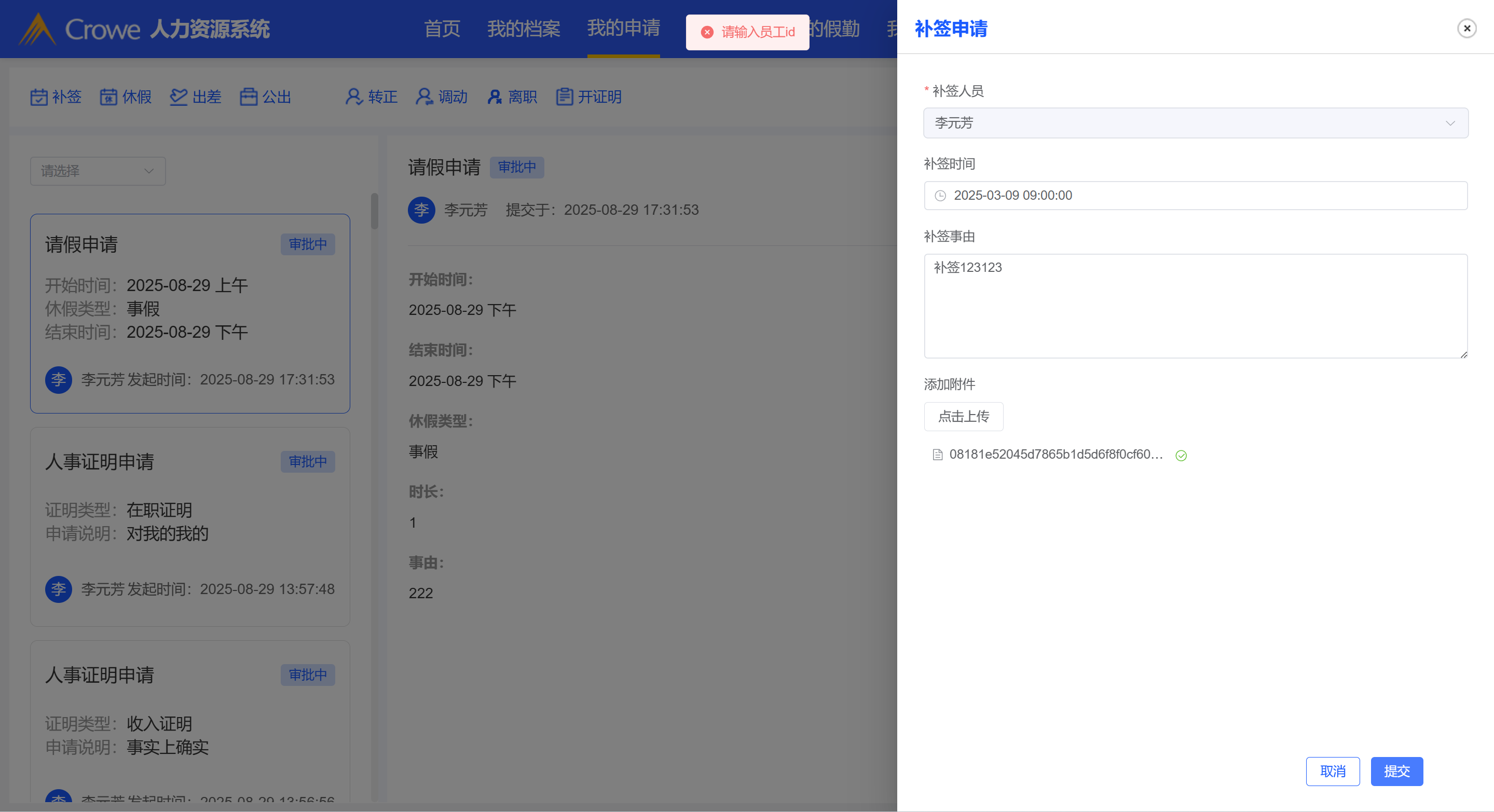Click the 首页 navigation tab
This screenshot has width=1494, height=812.
coord(442,29)
